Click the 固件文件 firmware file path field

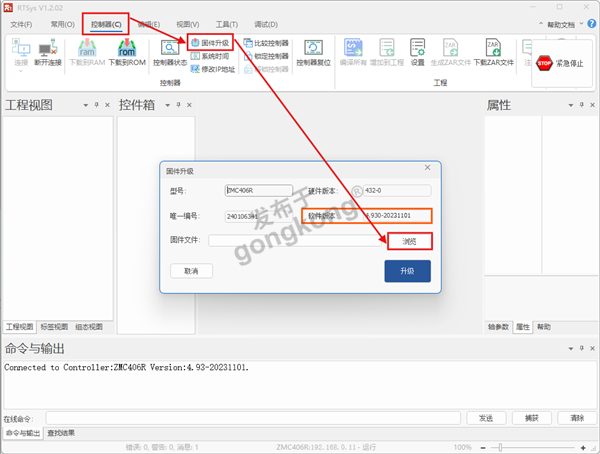295,240
